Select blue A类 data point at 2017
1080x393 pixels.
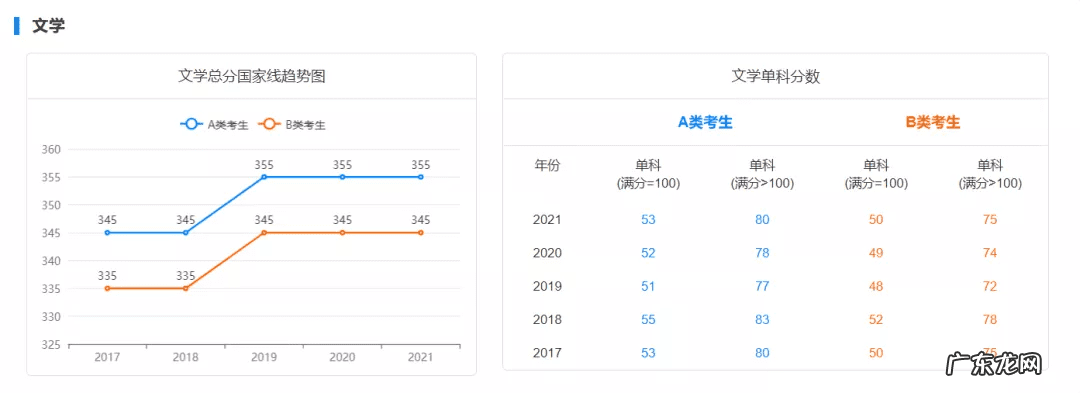click(x=107, y=233)
